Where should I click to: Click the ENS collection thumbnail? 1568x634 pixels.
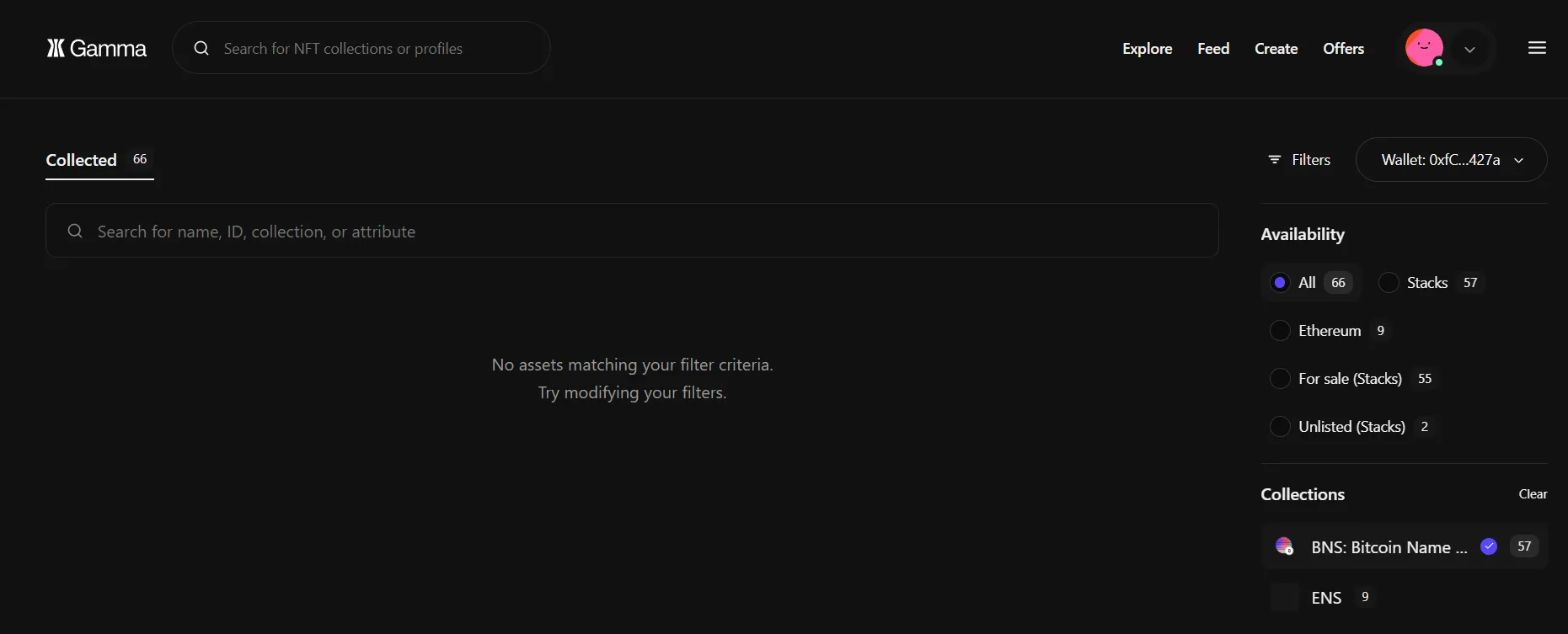(x=1284, y=597)
